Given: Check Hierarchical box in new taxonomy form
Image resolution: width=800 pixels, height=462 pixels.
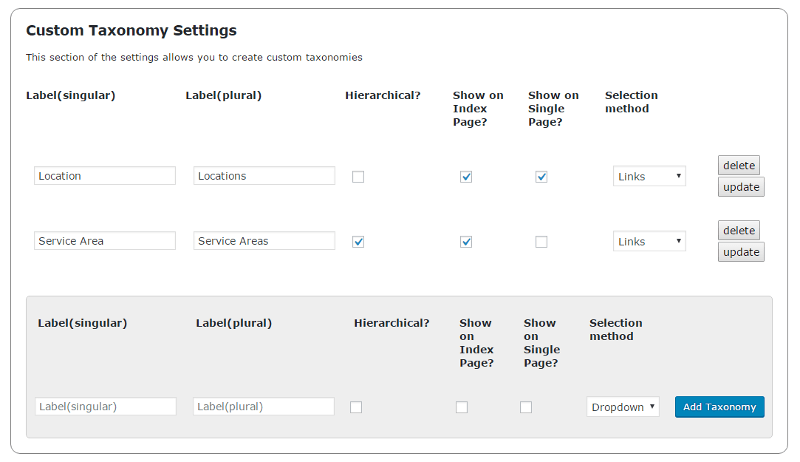Looking at the screenshot, I should coord(356,407).
